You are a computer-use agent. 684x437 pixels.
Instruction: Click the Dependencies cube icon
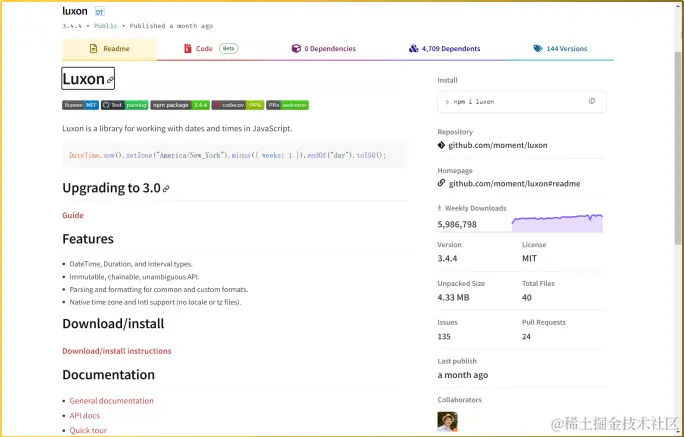296,48
